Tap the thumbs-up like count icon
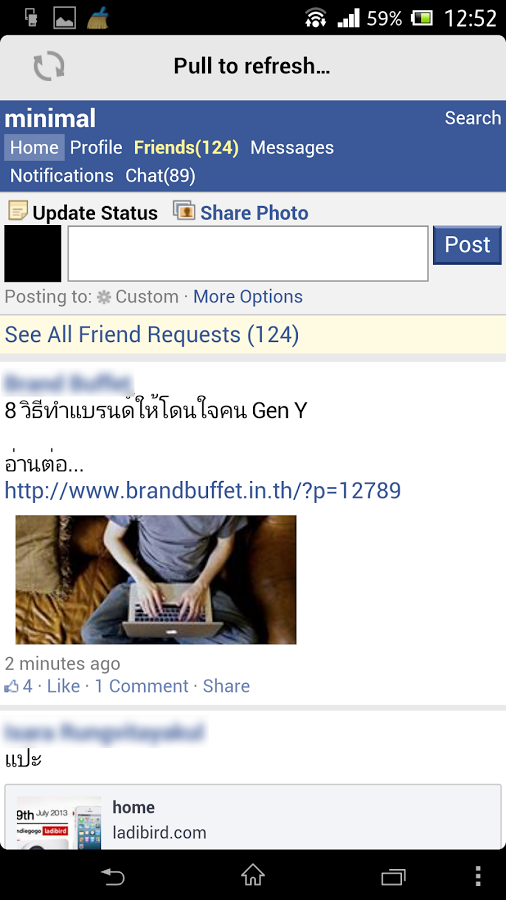The height and width of the screenshot is (900, 506). [x=11, y=686]
